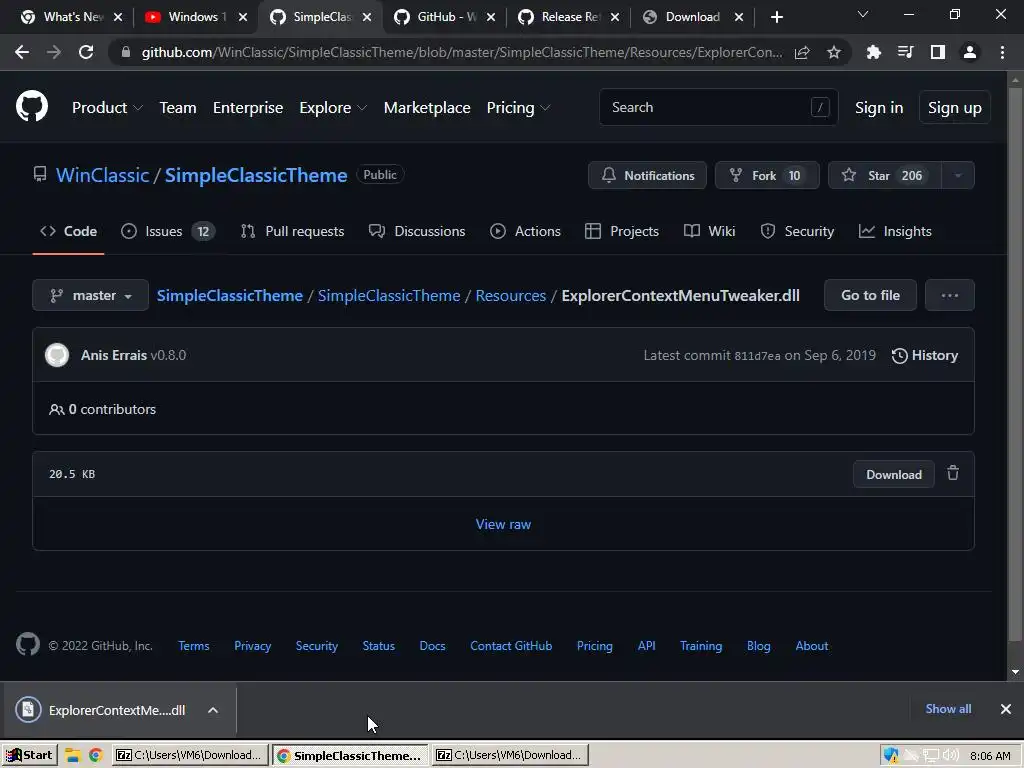
Task: Open the Actions tab
Action: pyautogui.click(x=525, y=231)
